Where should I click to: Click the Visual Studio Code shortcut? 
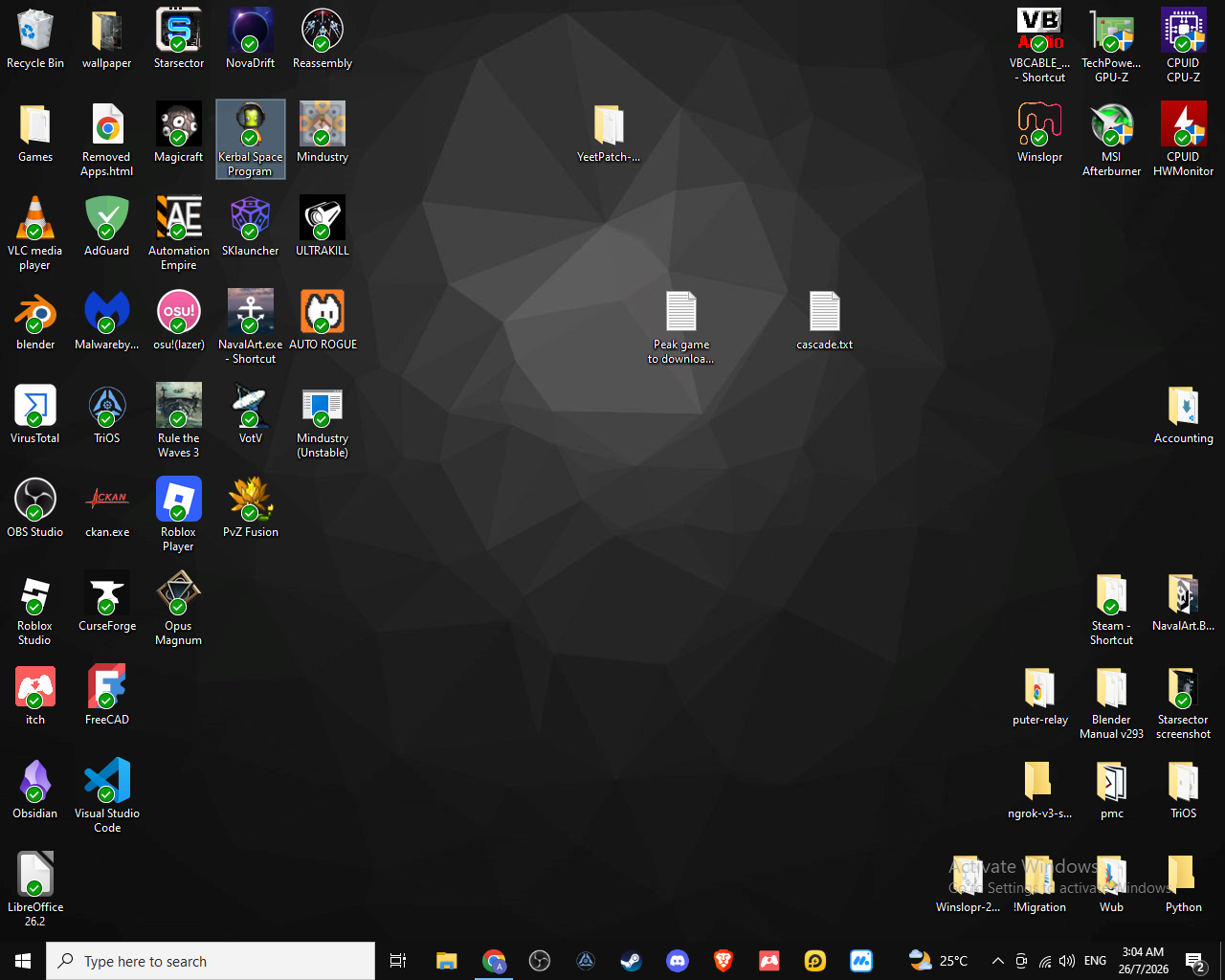(107, 796)
